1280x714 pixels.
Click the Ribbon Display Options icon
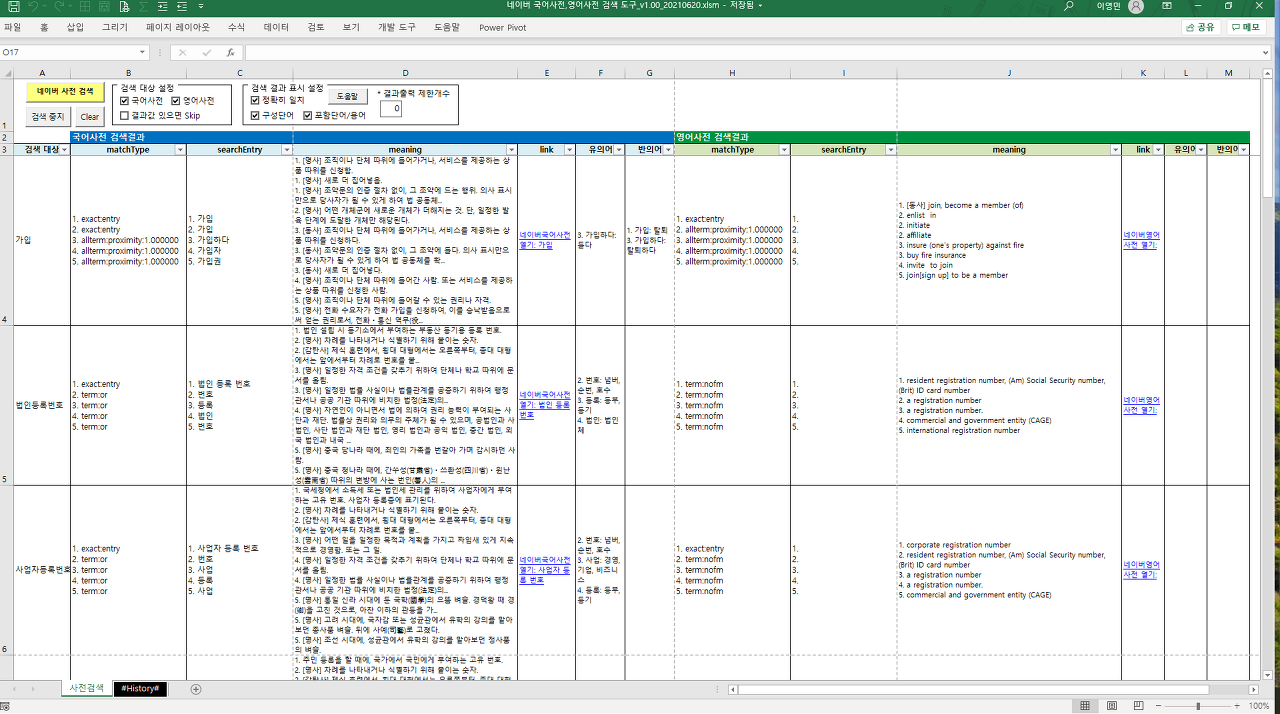[1167, 7]
